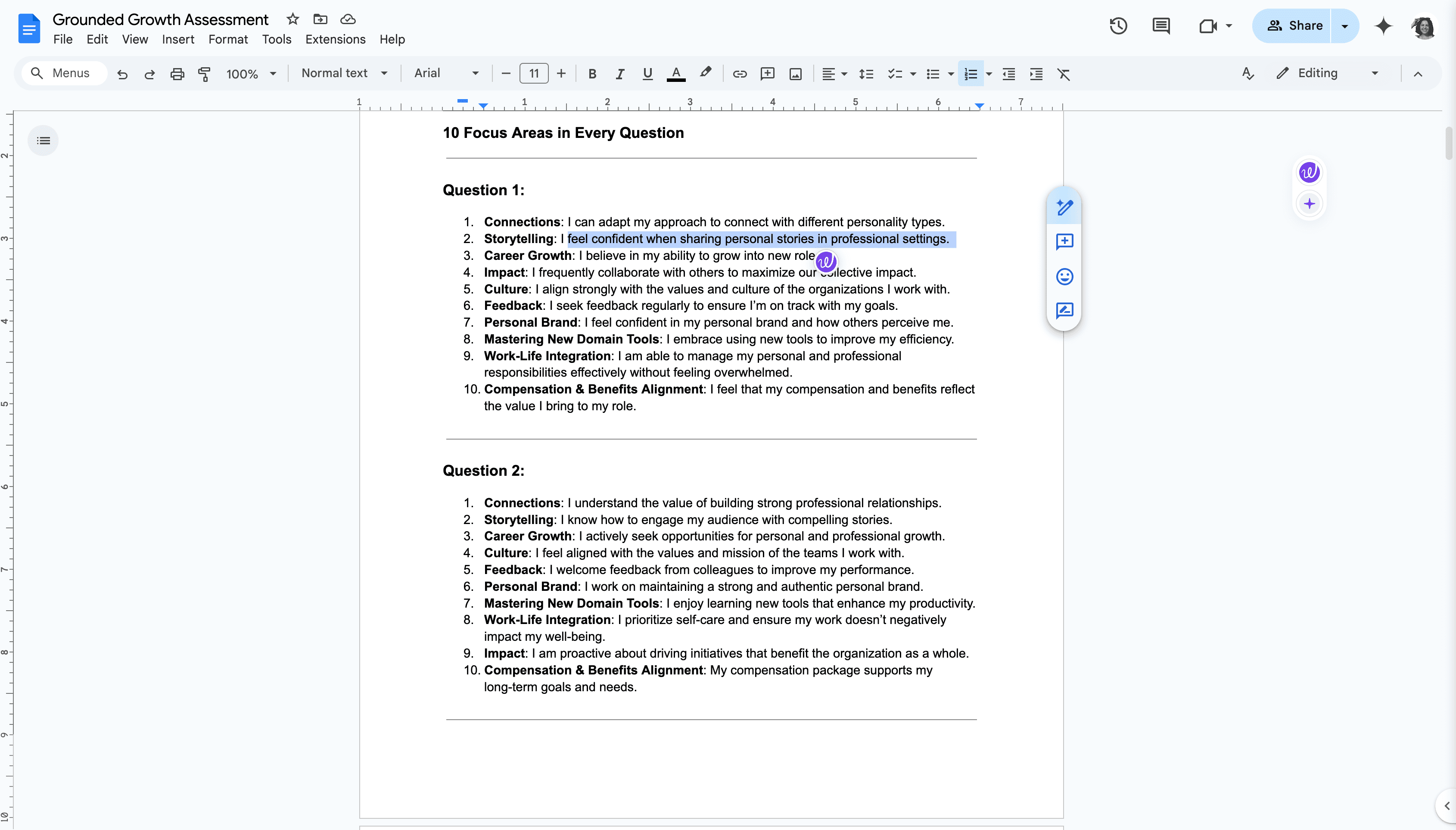Open the text color picker
The width and height of the screenshot is (1456, 830).
675,74
